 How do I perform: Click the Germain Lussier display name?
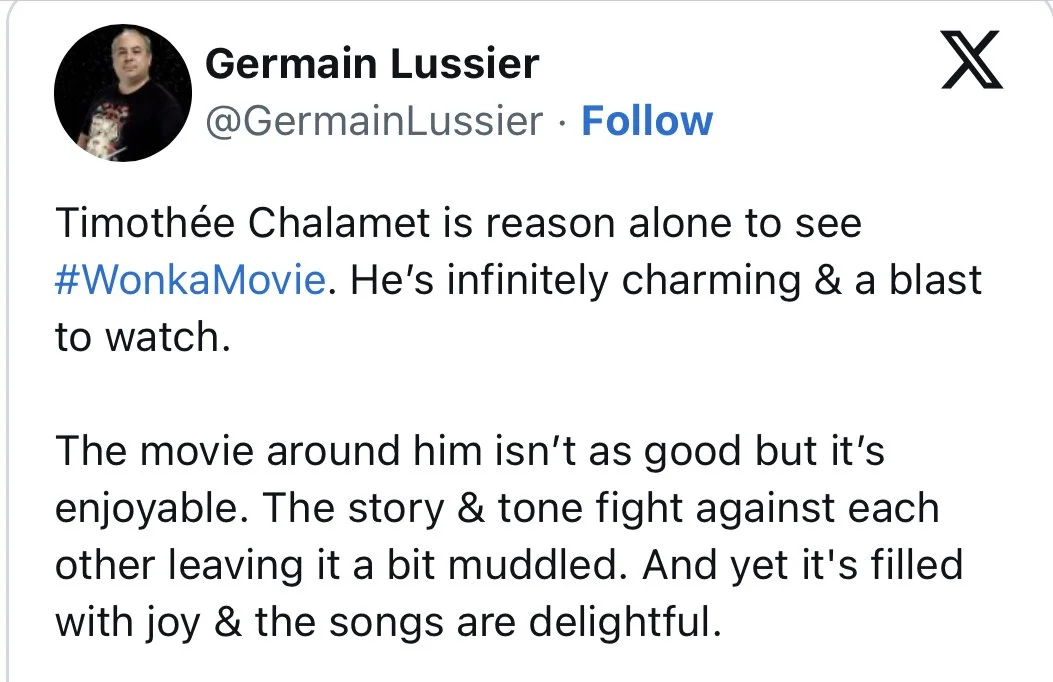point(372,64)
